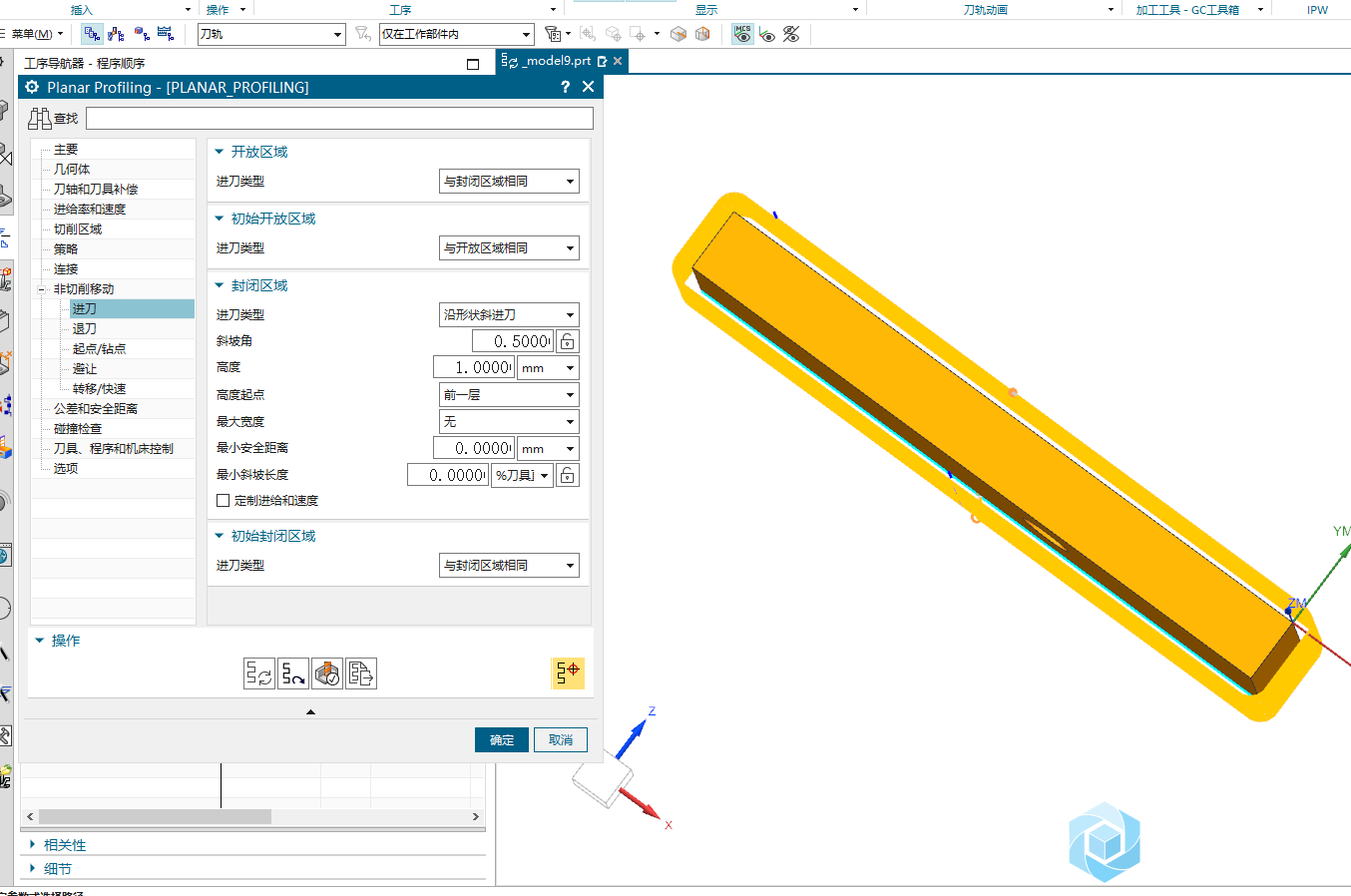Select 起点/钻点 tree node

[x=100, y=349]
